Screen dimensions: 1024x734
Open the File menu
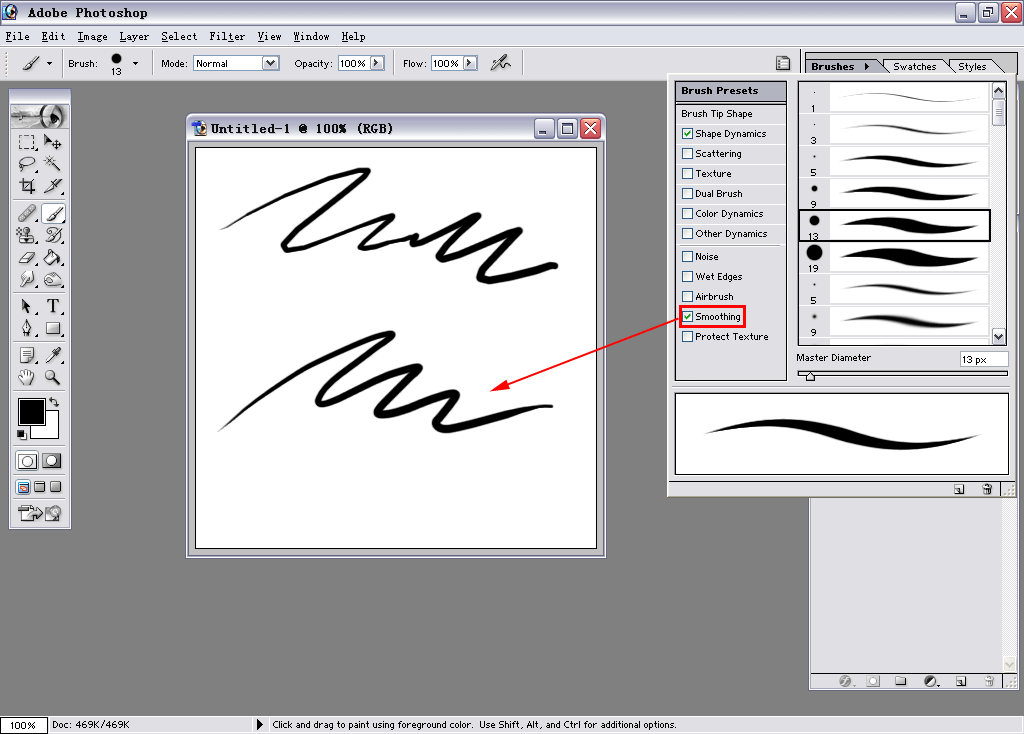pos(18,37)
